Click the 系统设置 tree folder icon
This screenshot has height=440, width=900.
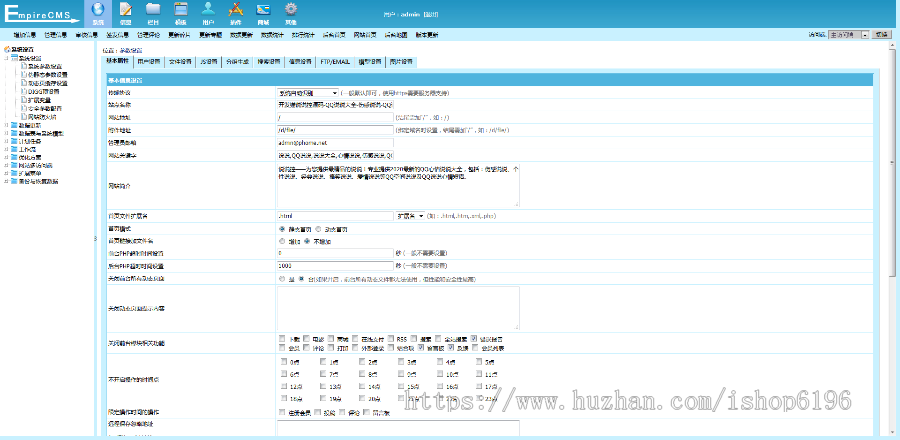(x=14, y=58)
